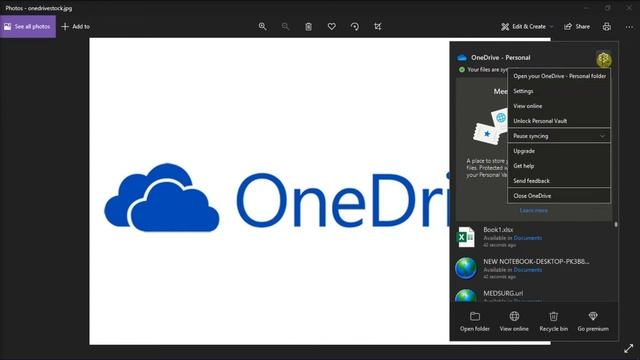The width and height of the screenshot is (640, 360).
Task: Click Go premium diamond button
Action: click(593, 322)
